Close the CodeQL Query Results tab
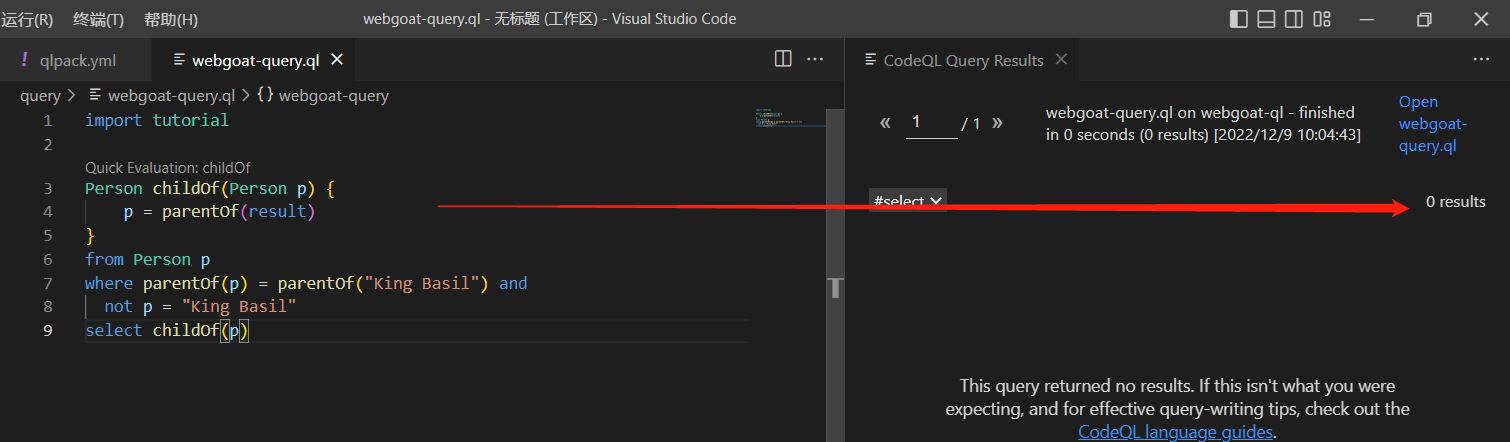Screen dimensions: 1510x442 pyautogui.click(x=1061, y=60)
